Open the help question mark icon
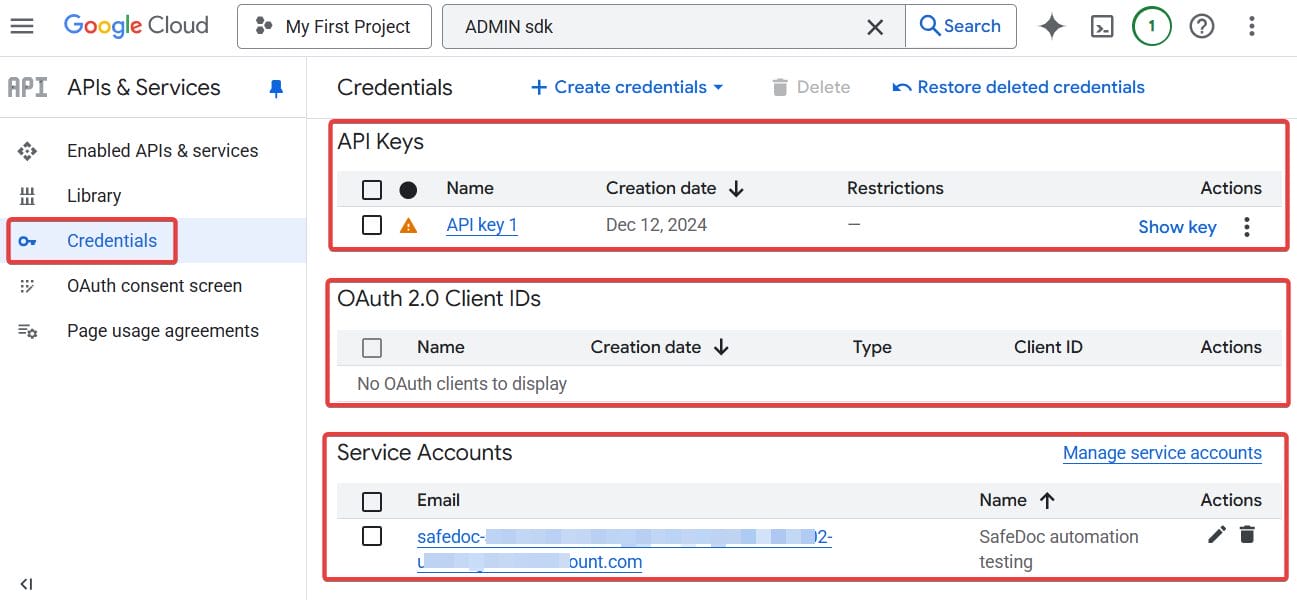 pos(1201,27)
